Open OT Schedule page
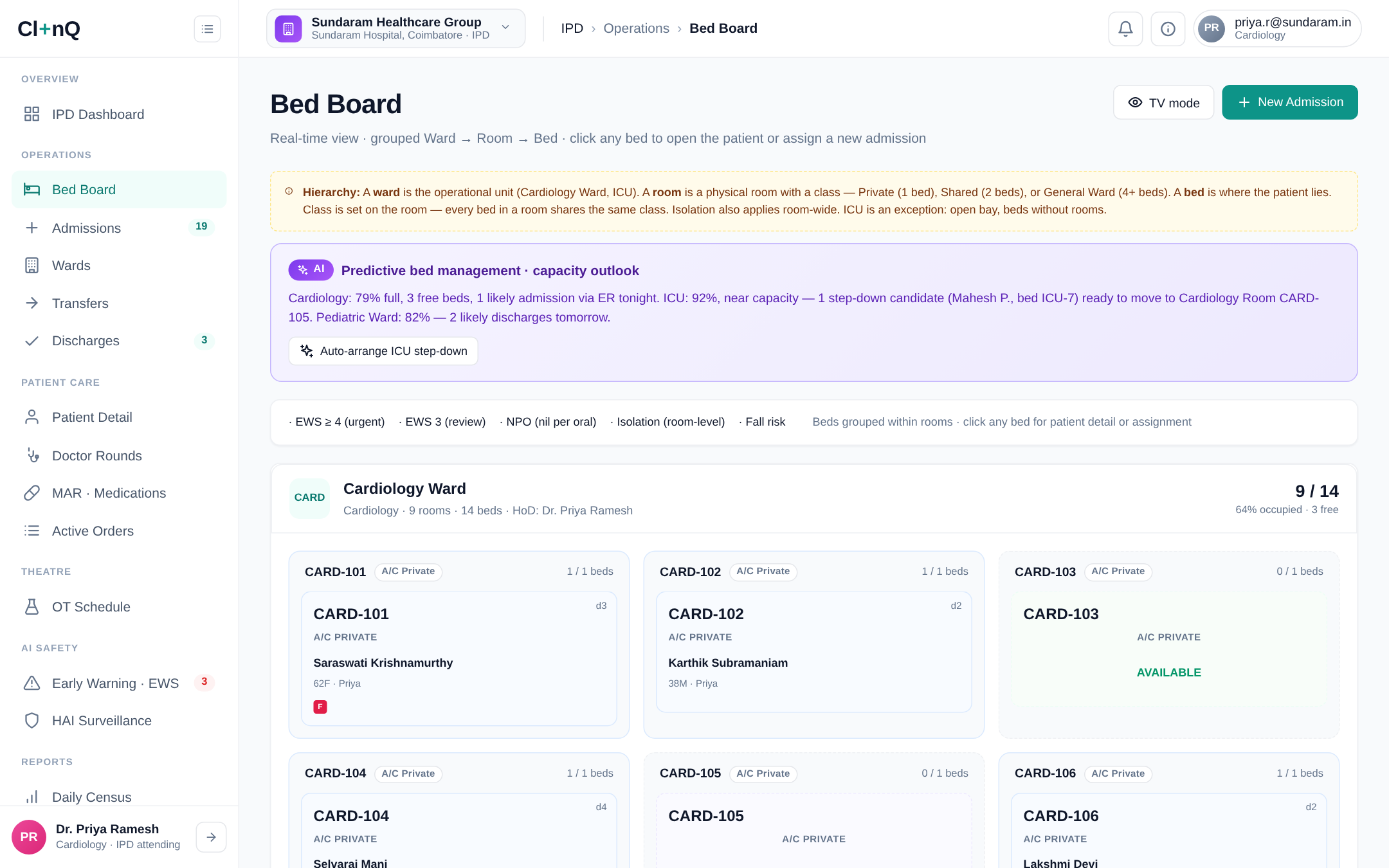 pos(119,606)
